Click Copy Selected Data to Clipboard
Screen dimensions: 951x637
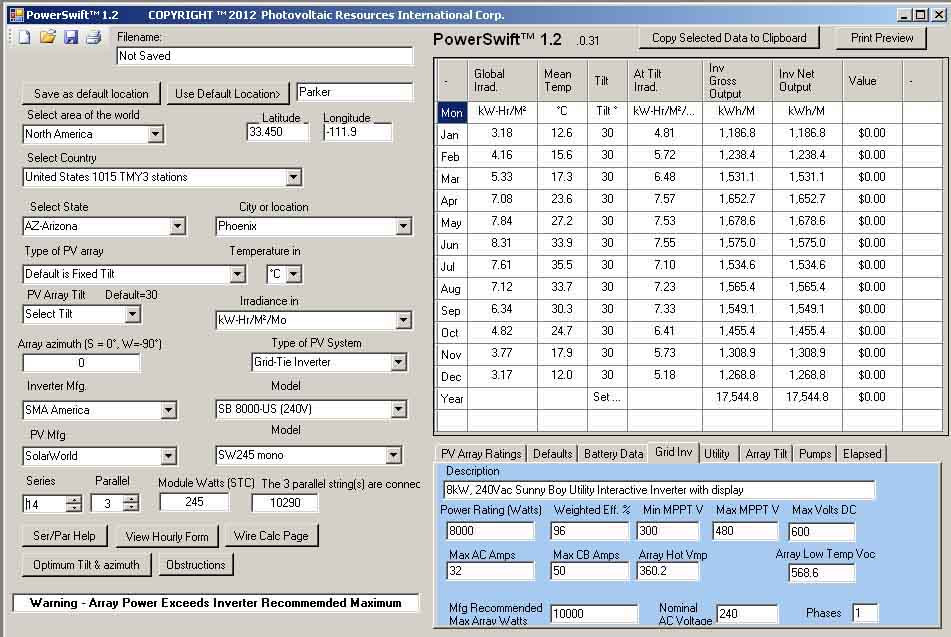tap(729, 38)
